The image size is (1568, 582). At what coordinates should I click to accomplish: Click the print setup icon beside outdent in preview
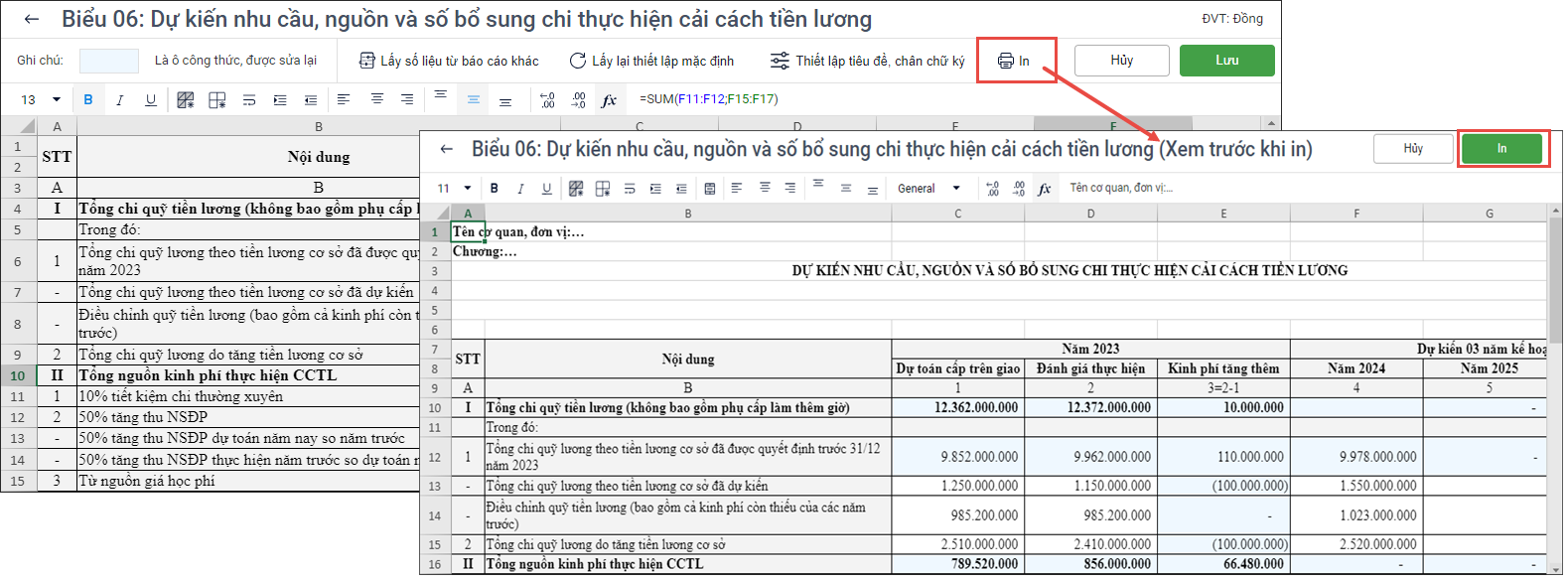click(709, 189)
